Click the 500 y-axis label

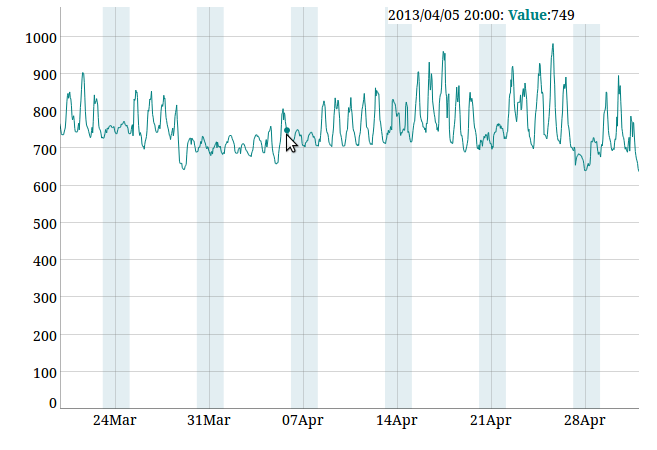(x=45, y=224)
